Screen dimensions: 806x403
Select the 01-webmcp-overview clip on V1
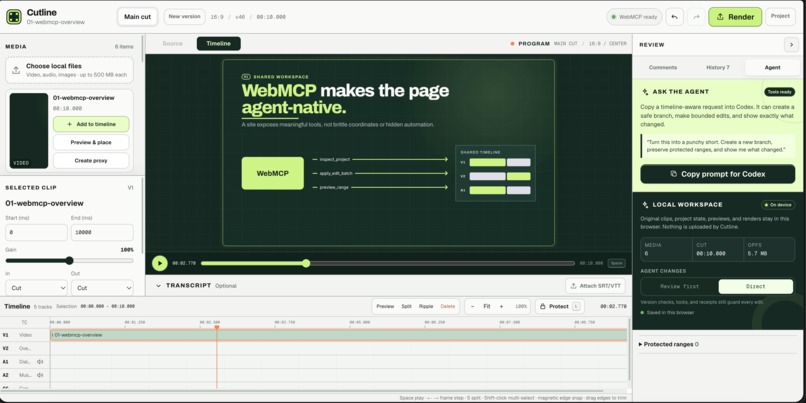coord(339,335)
